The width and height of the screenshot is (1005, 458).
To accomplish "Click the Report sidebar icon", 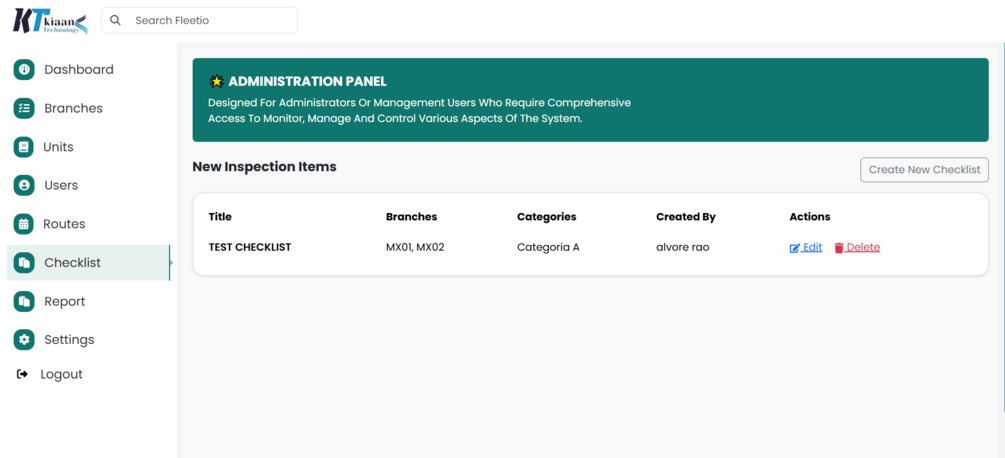I will pos(24,301).
